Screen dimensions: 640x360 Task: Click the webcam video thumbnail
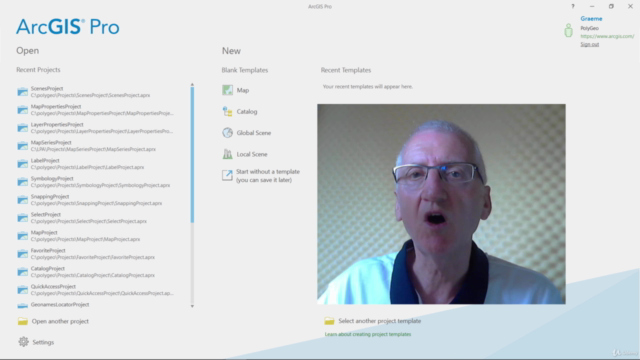click(441, 204)
